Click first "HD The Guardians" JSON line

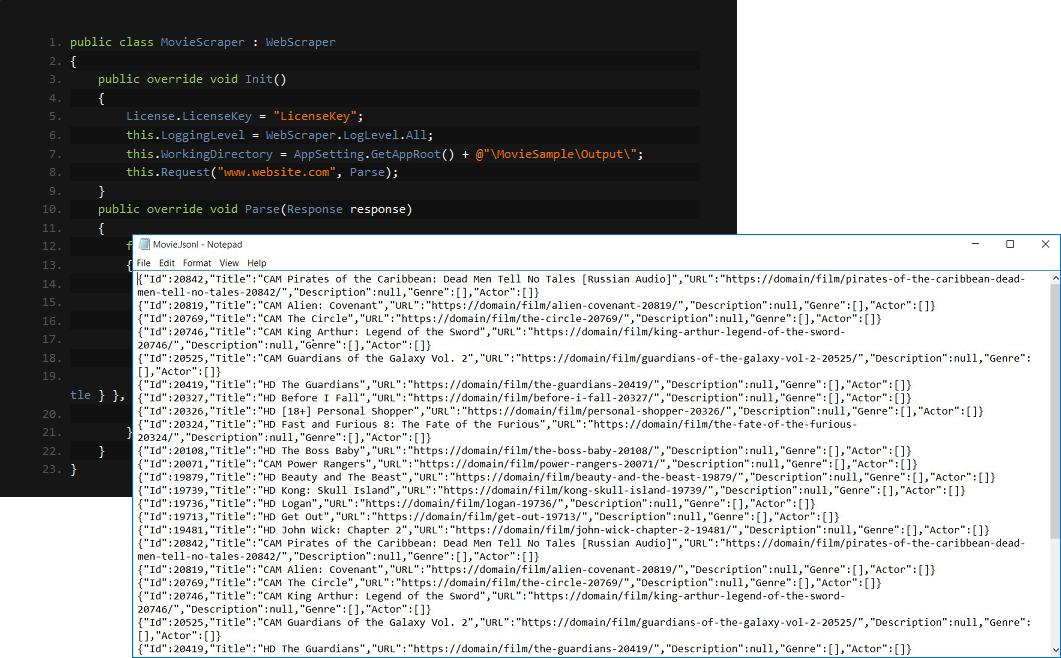pyautogui.click(x=524, y=385)
